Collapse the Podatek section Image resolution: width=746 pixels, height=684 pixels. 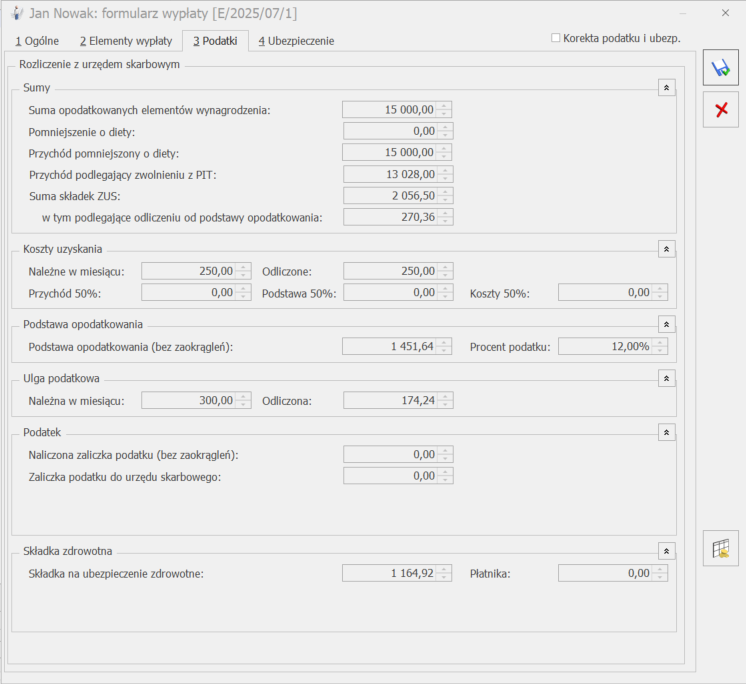pos(667,432)
